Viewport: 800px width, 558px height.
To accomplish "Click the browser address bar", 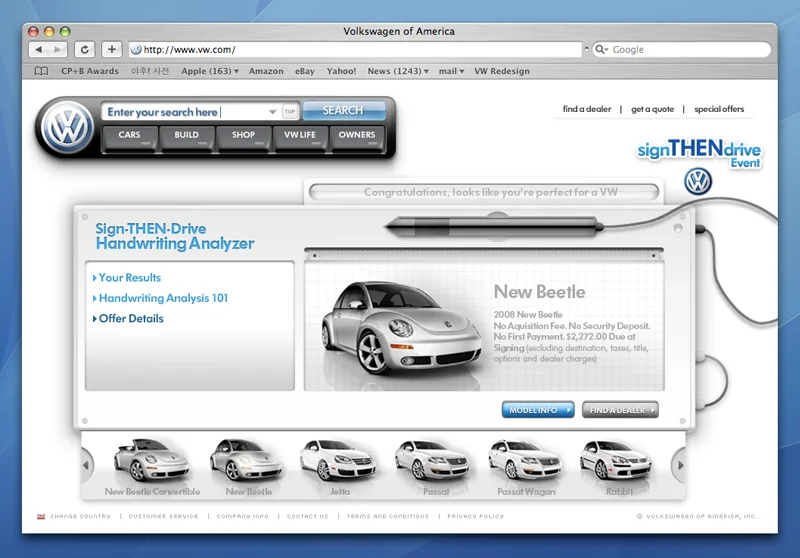I will 356,49.
